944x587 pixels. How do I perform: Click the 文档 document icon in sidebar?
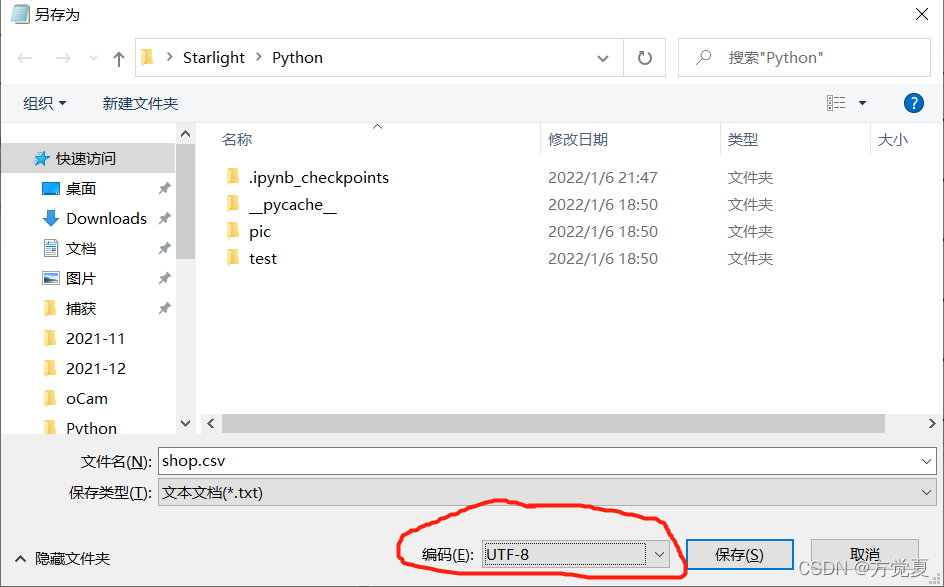click(x=51, y=248)
